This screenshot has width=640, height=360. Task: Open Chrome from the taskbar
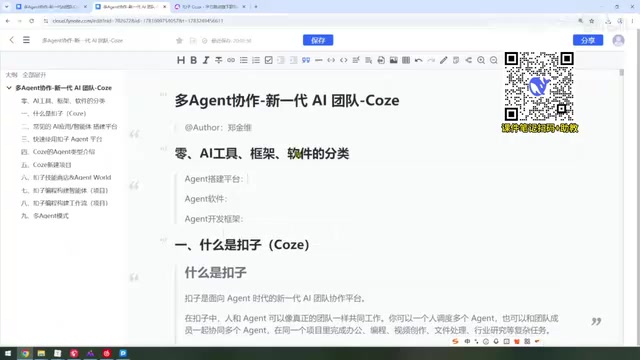point(25,353)
